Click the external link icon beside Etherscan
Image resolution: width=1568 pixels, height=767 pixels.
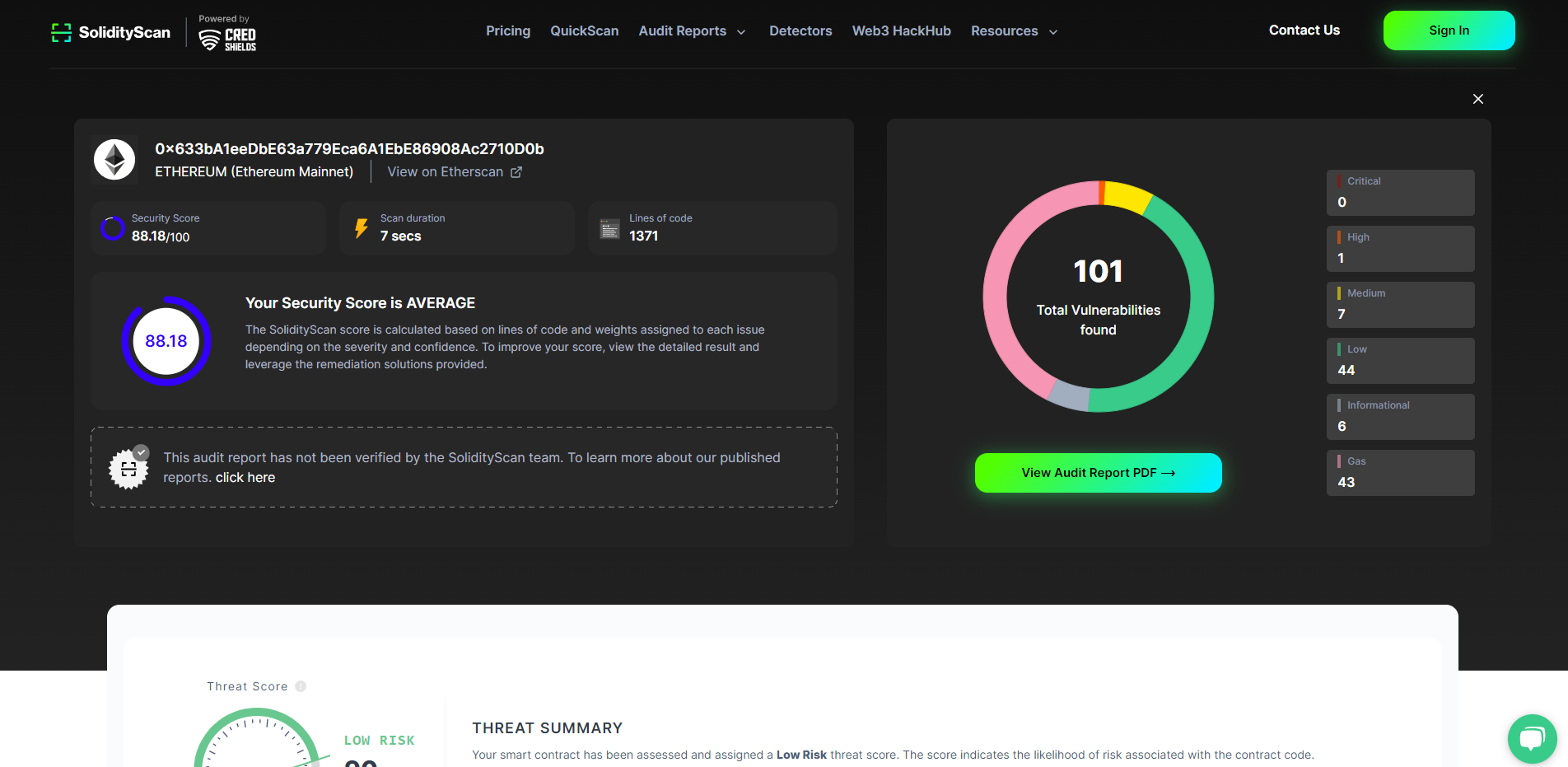point(516,172)
